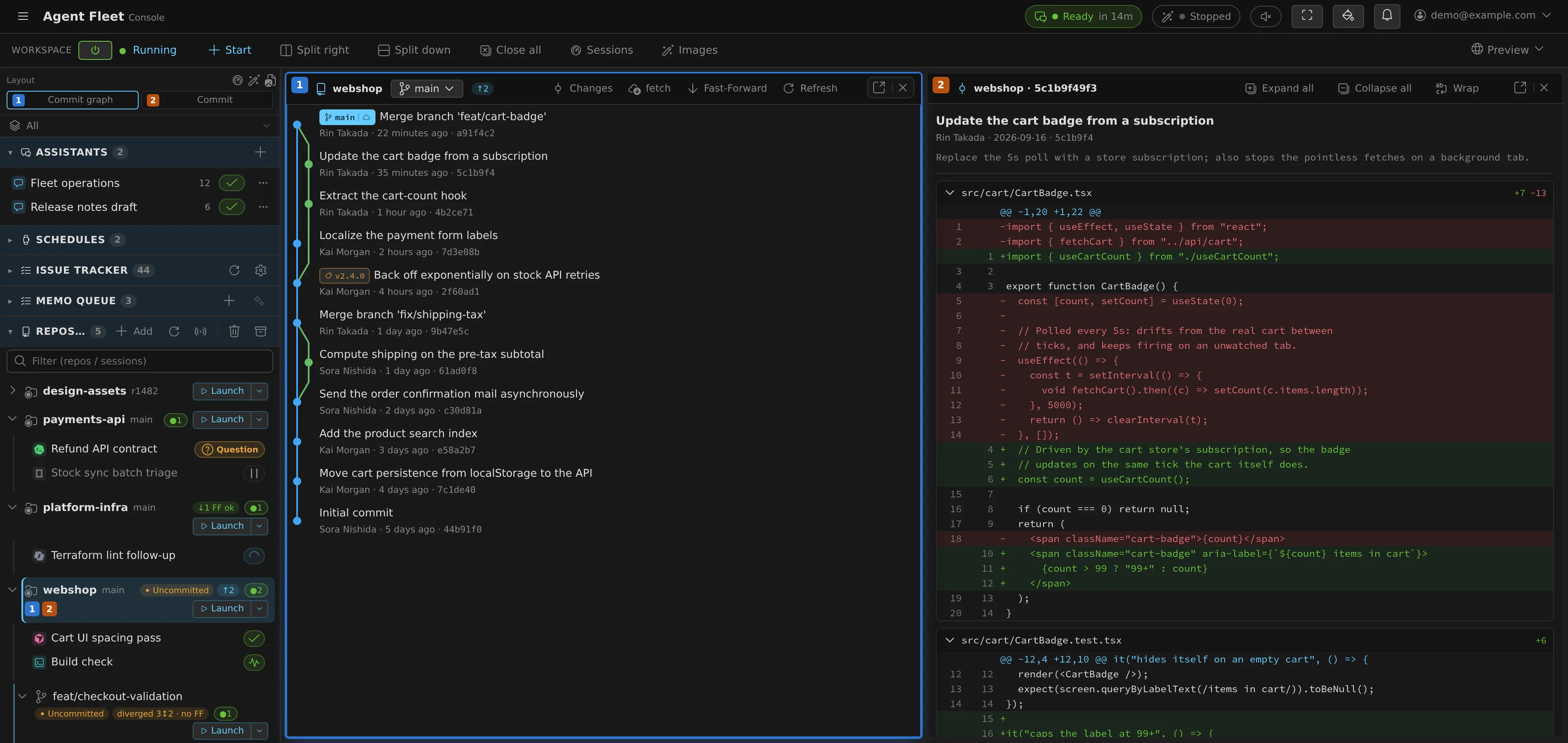Open demo@example.com account menu
The height and width of the screenshot is (743, 1568).
(x=1482, y=16)
